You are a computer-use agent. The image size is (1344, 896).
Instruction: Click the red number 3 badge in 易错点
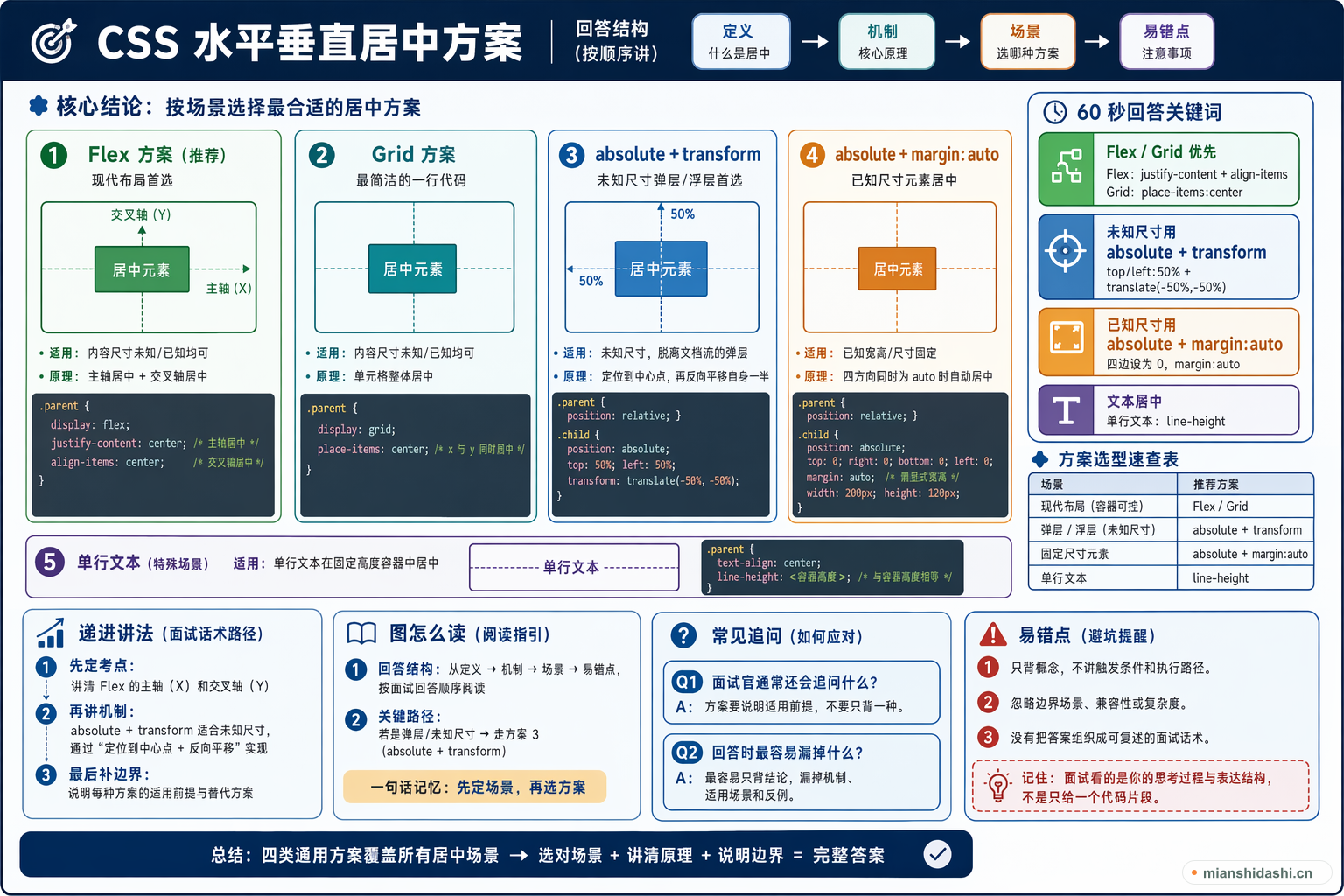[988, 737]
